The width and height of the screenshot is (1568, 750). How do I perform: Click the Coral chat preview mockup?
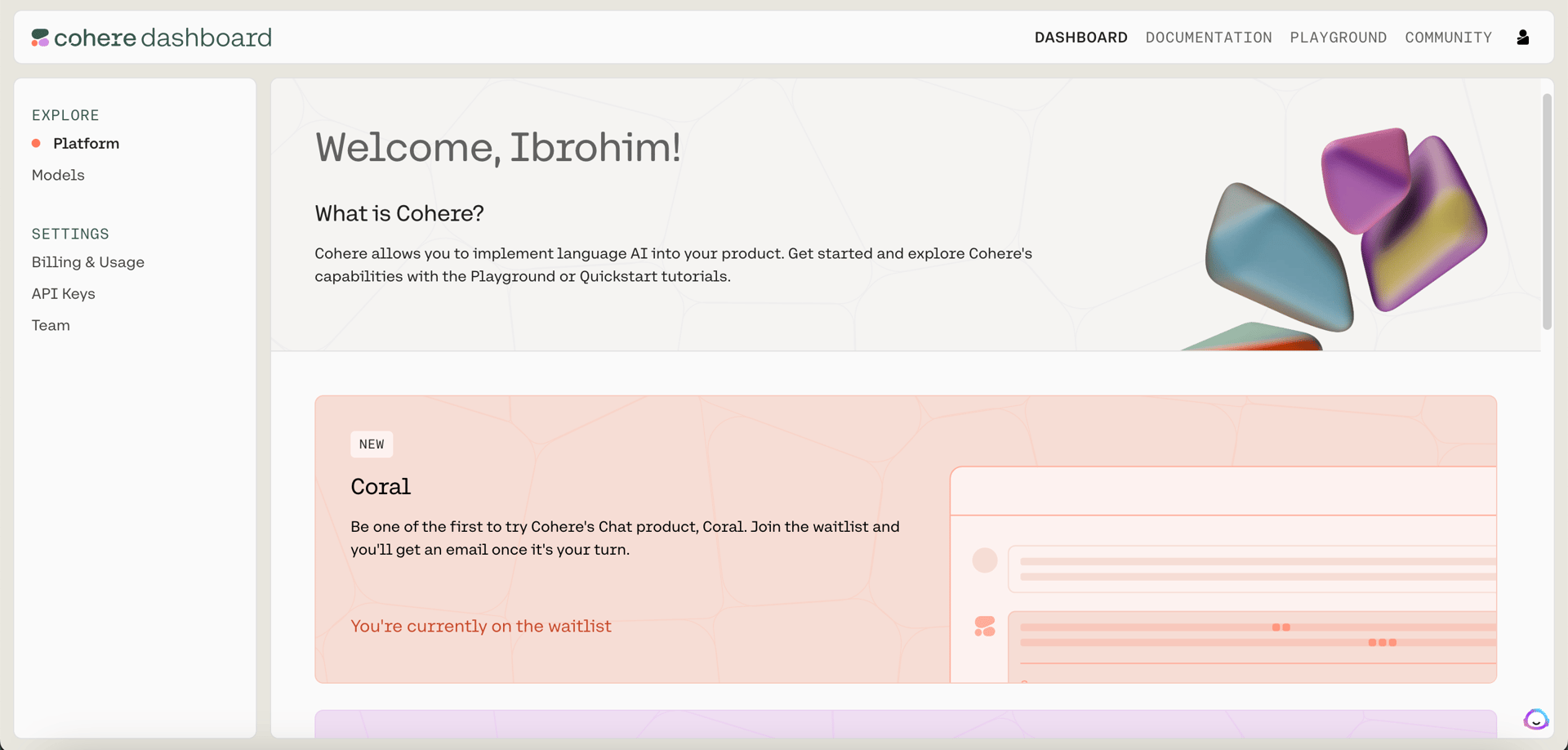tap(1223, 574)
